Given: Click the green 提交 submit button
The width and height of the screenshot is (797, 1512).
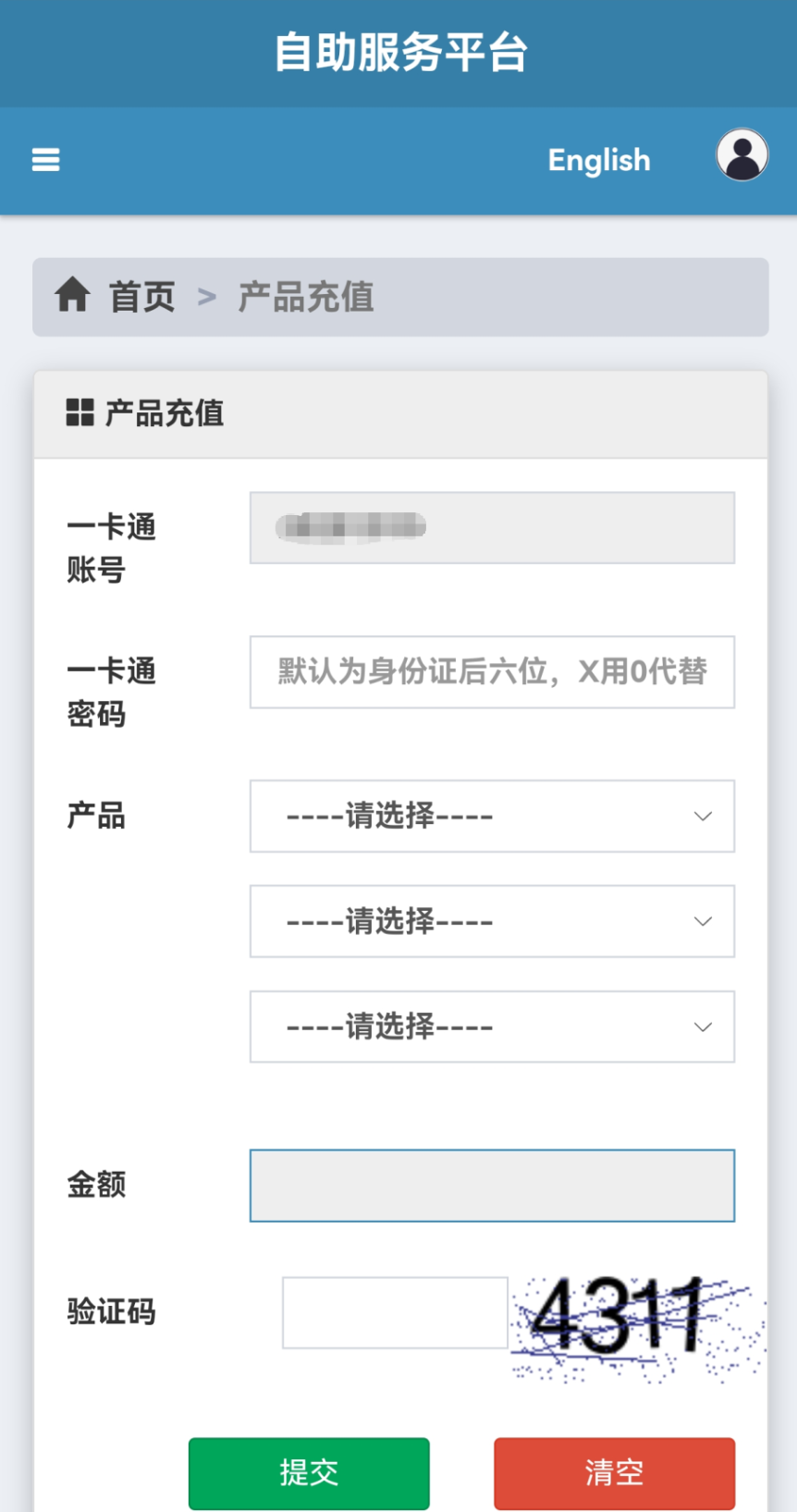Looking at the screenshot, I should click(309, 1473).
